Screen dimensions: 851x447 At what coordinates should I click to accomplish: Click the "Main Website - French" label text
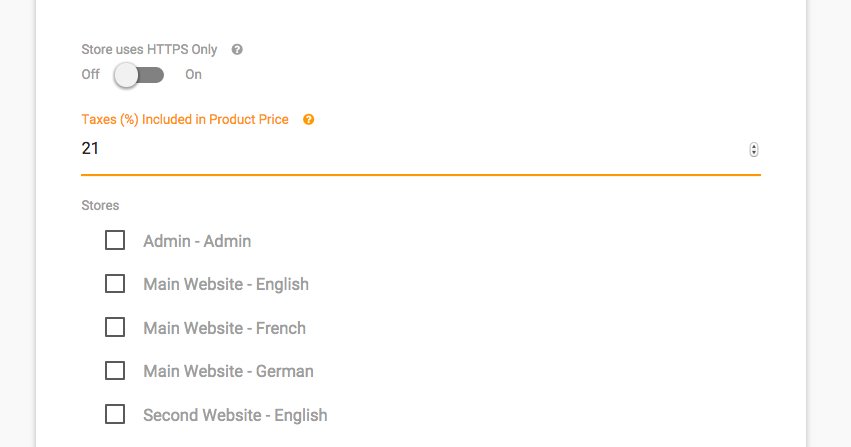point(224,328)
